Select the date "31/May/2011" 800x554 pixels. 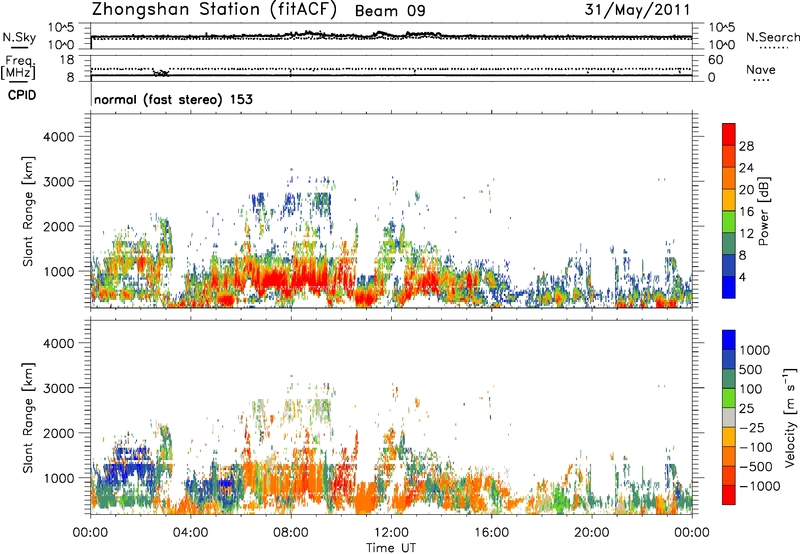click(x=637, y=10)
